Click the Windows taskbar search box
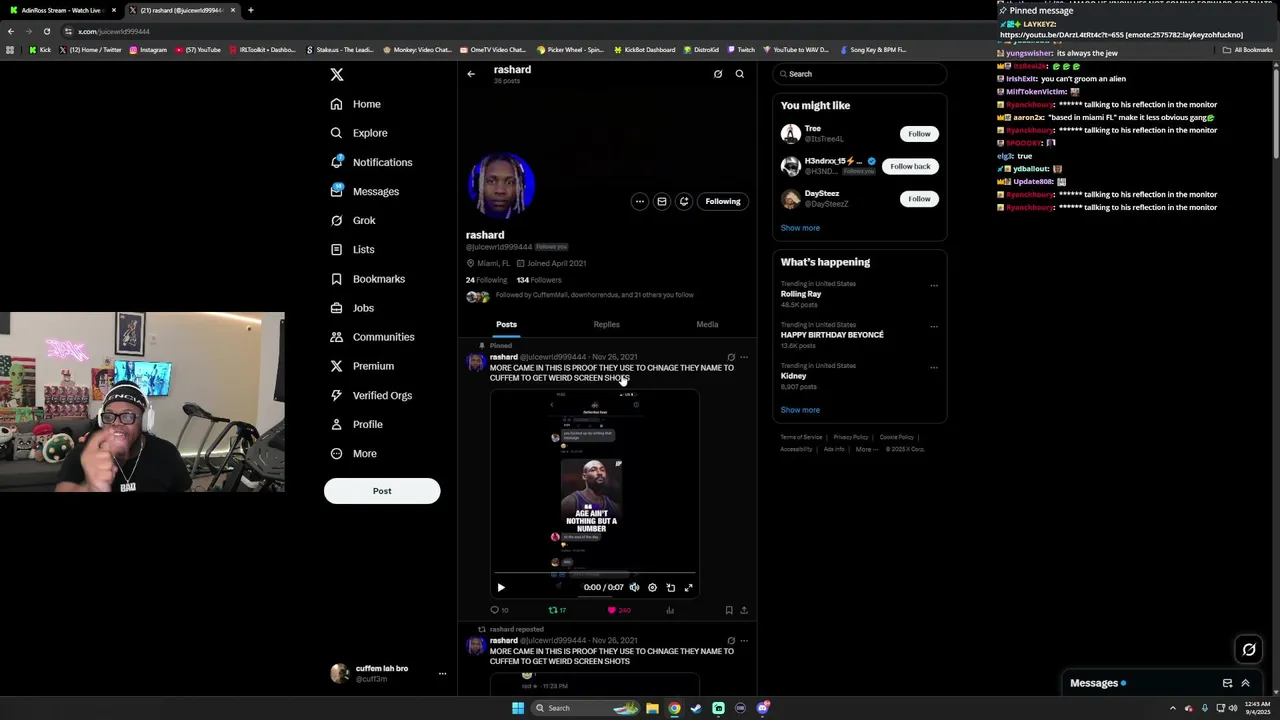Viewport: 1280px width, 720px height. 587,708
